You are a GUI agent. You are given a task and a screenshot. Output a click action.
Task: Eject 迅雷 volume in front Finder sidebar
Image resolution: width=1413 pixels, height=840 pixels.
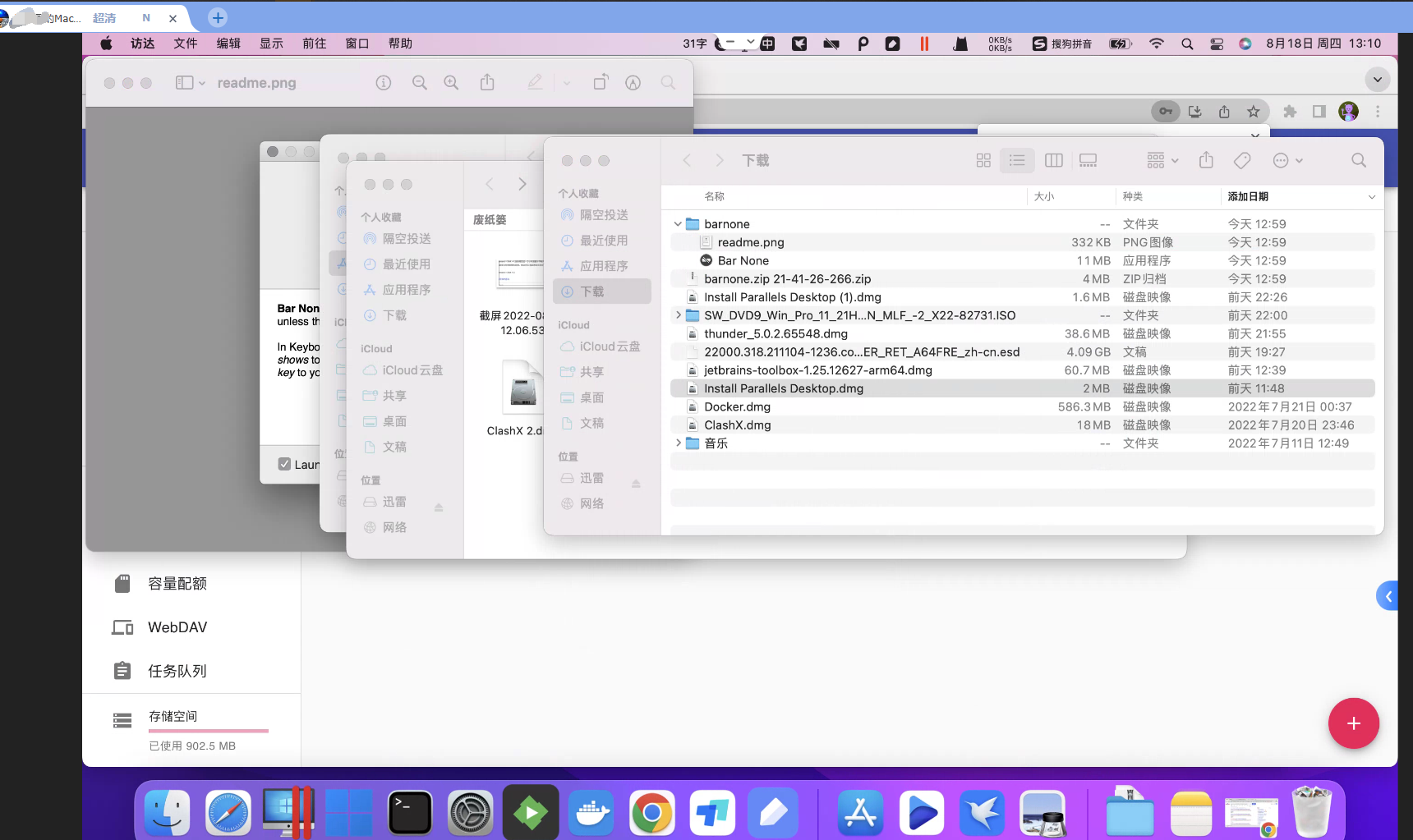pyautogui.click(x=636, y=484)
